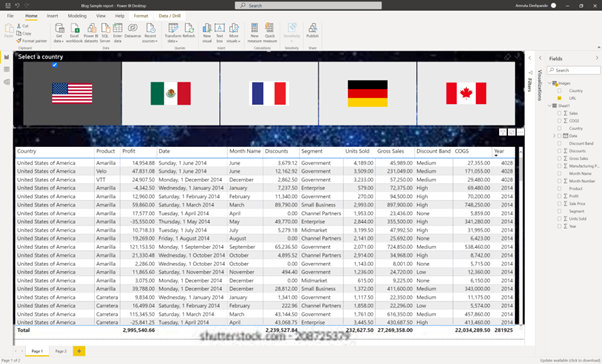Expand the Visualizations pane

pyautogui.click(x=540, y=58)
